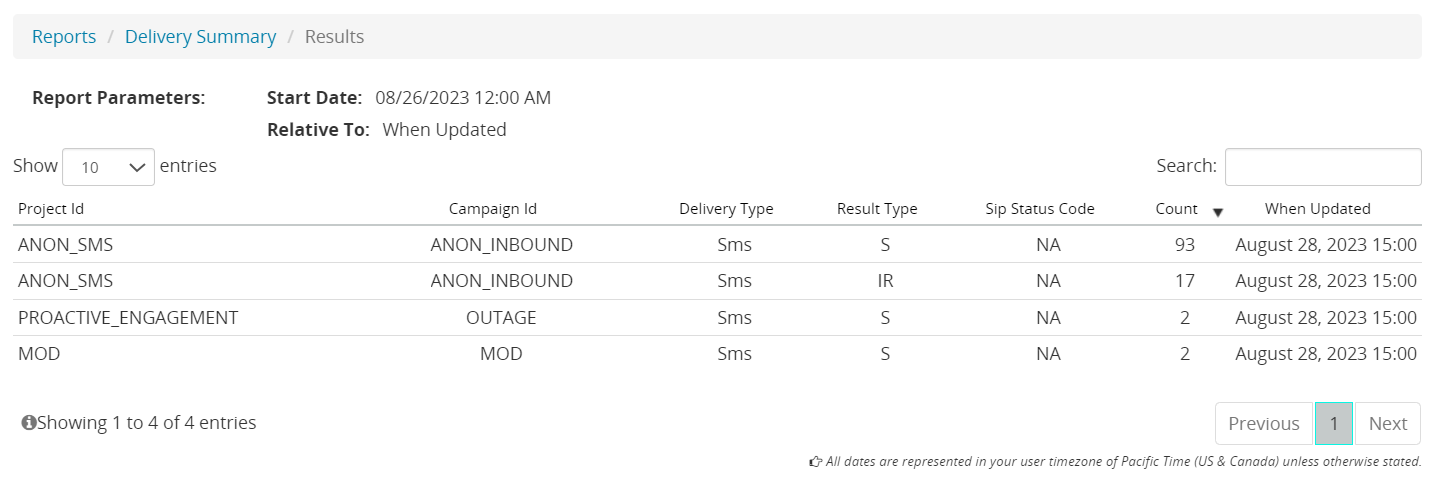This screenshot has width=1432, height=483.
Task: Click the pointing hand icon by timezone note
Action: pyautogui.click(x=815, y=462)
